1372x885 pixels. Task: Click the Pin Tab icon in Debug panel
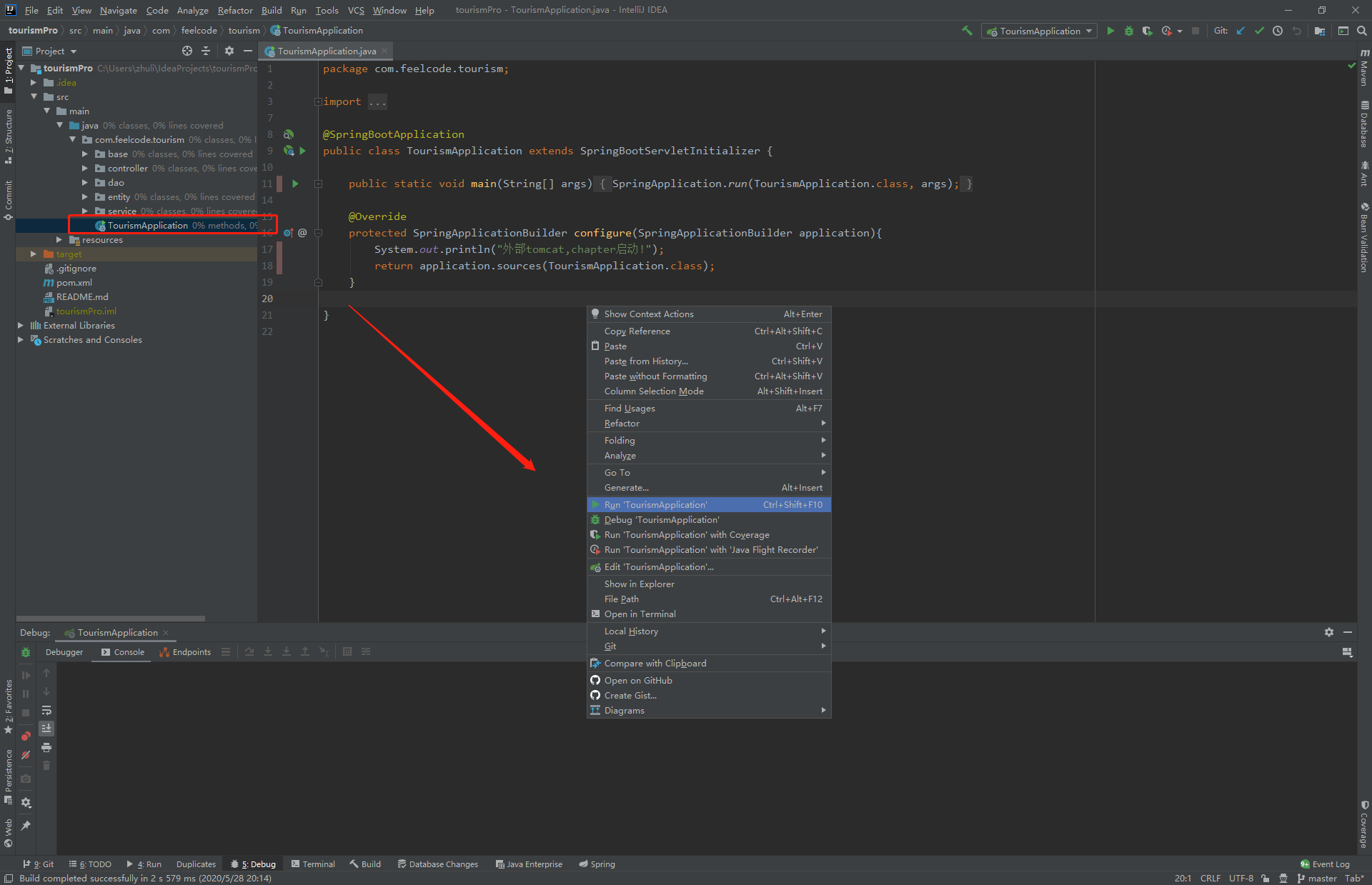point(26,826)
